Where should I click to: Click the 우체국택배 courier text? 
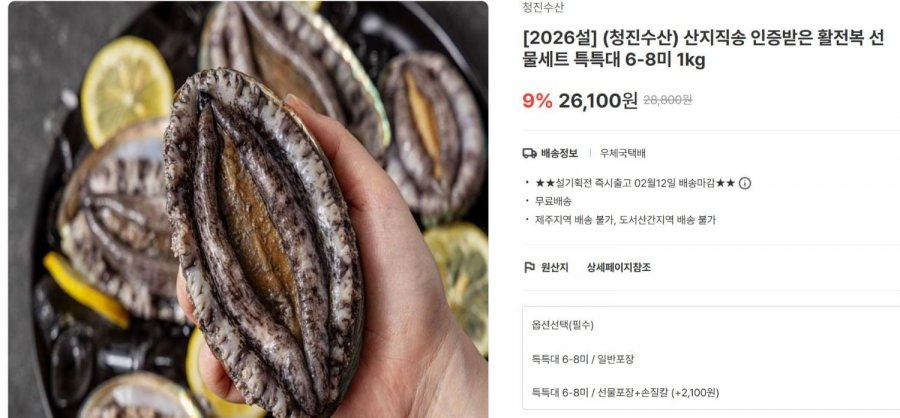point(623,153)
